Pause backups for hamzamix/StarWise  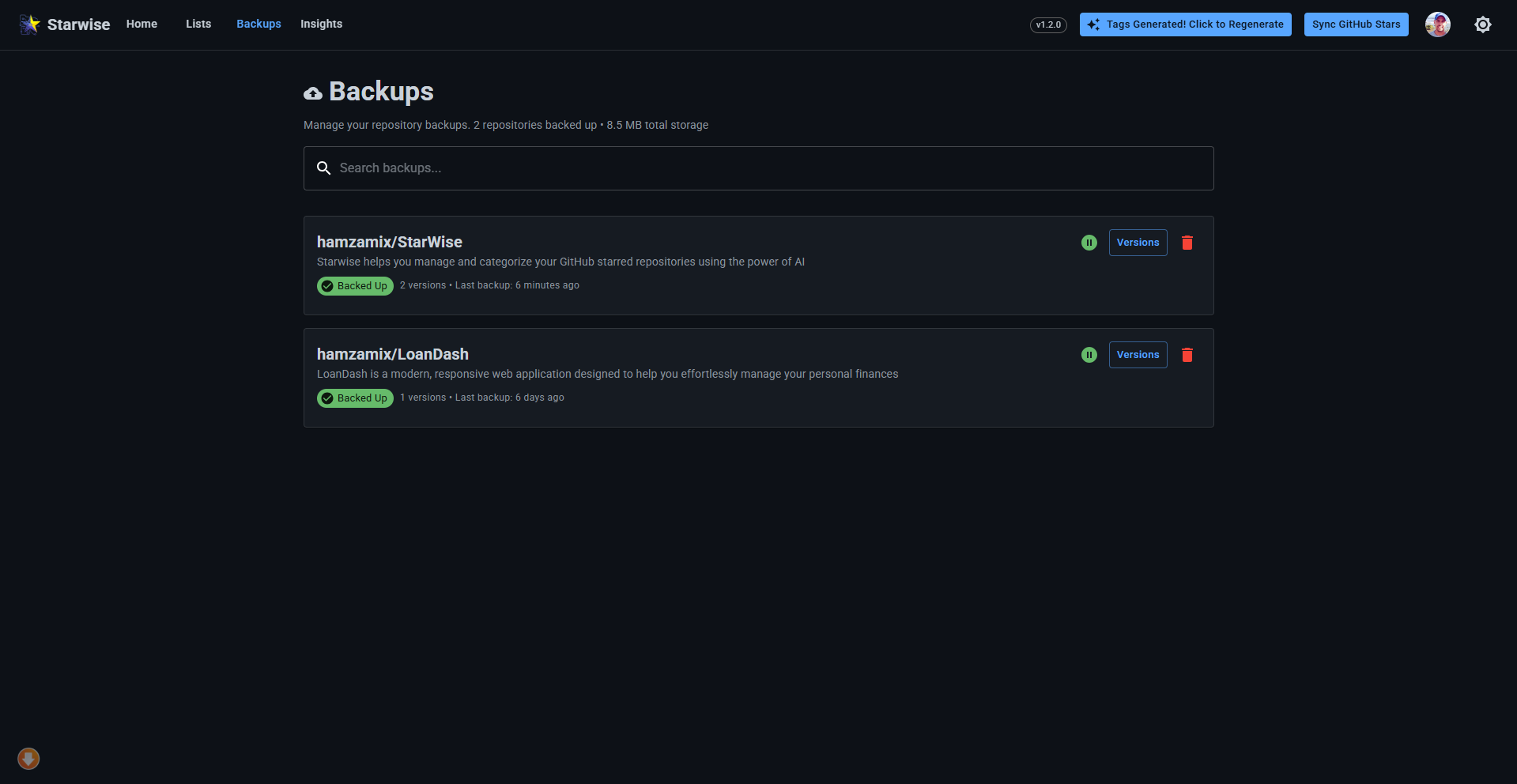pyautogui.click(x=1089, y=243)
